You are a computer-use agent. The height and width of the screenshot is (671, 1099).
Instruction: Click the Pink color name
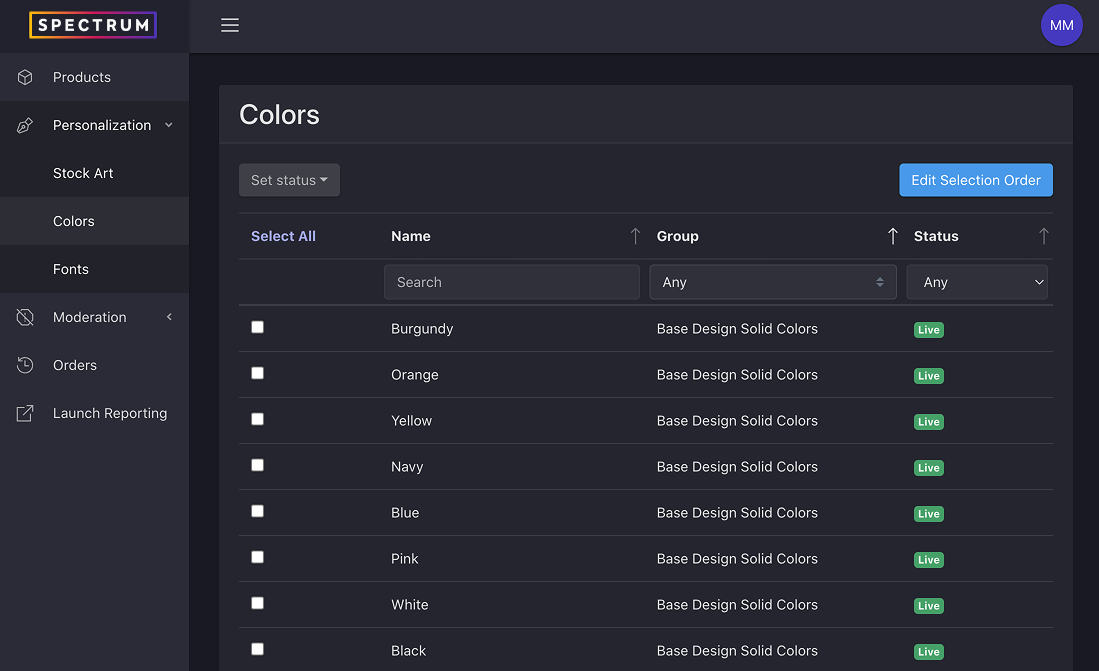click(404, 559)
